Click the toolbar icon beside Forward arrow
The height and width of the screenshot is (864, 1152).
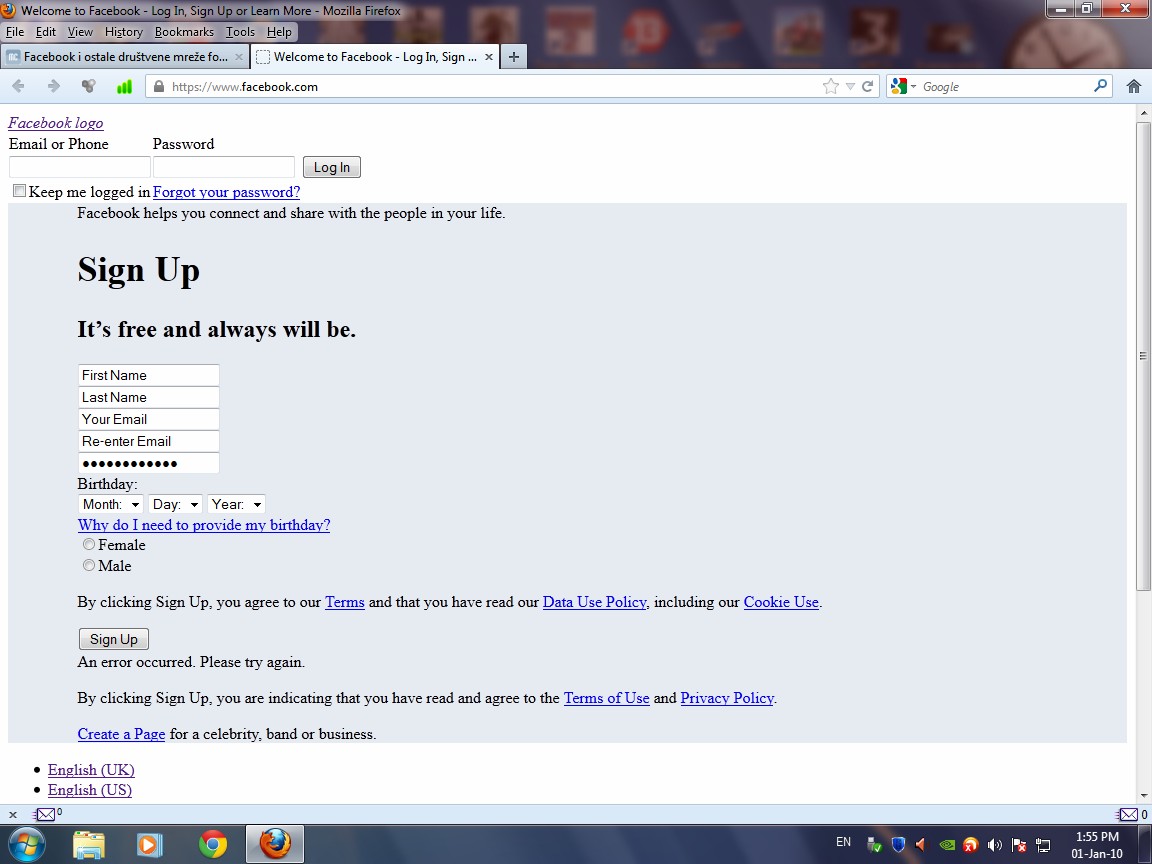point(88,86)
